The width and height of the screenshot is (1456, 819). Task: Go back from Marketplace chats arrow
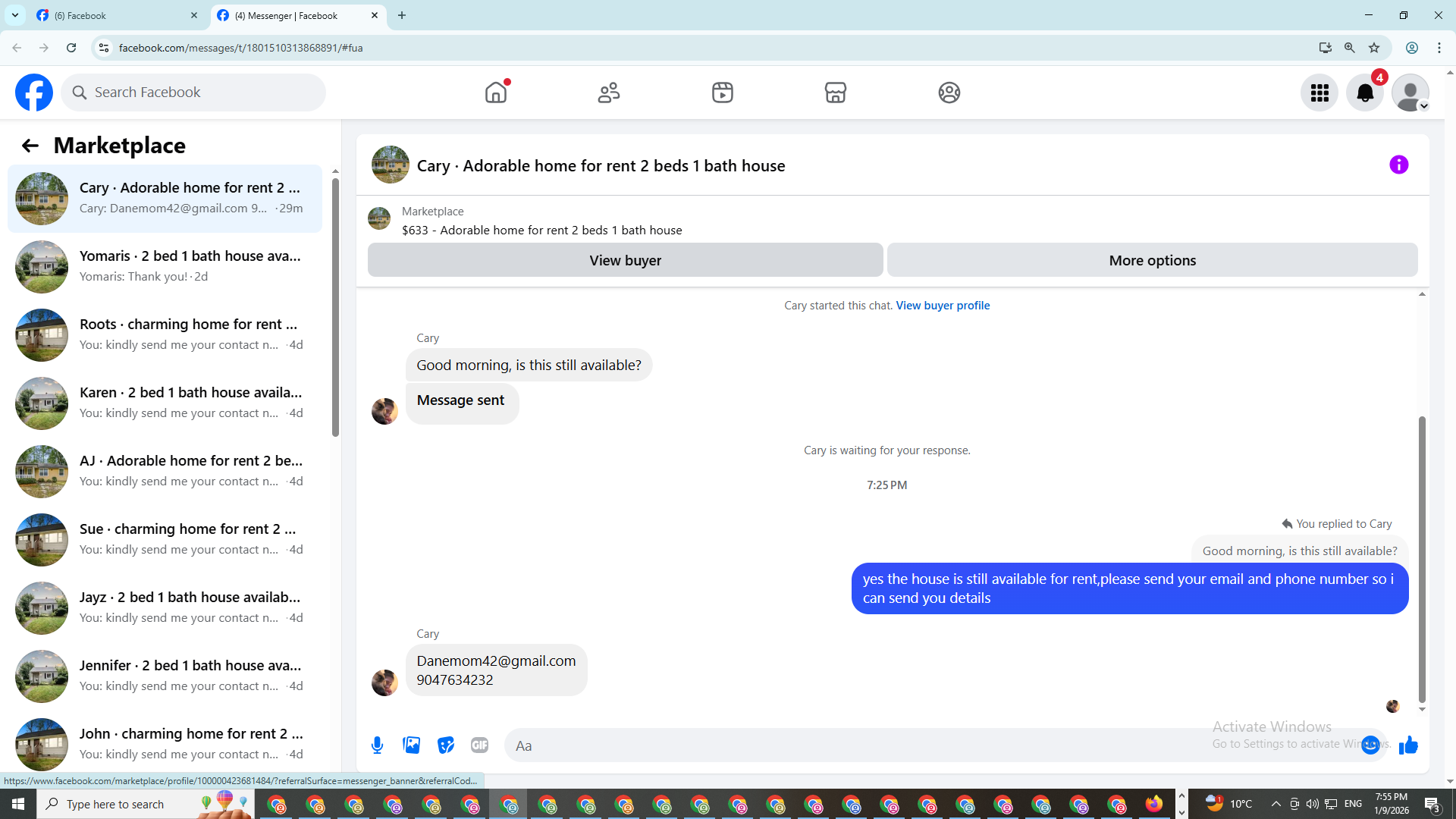(30, 146)
